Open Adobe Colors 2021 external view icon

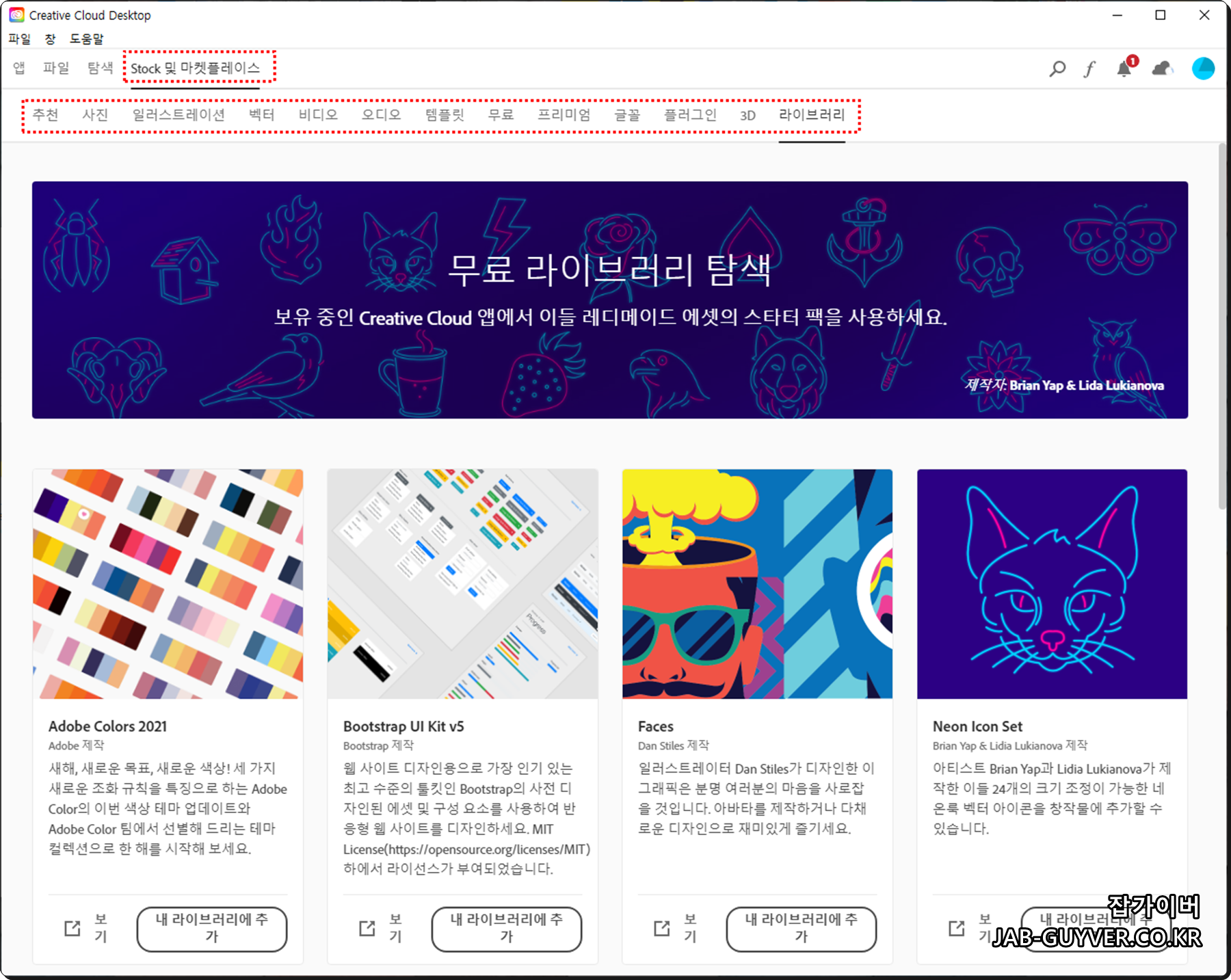[72, 928]
